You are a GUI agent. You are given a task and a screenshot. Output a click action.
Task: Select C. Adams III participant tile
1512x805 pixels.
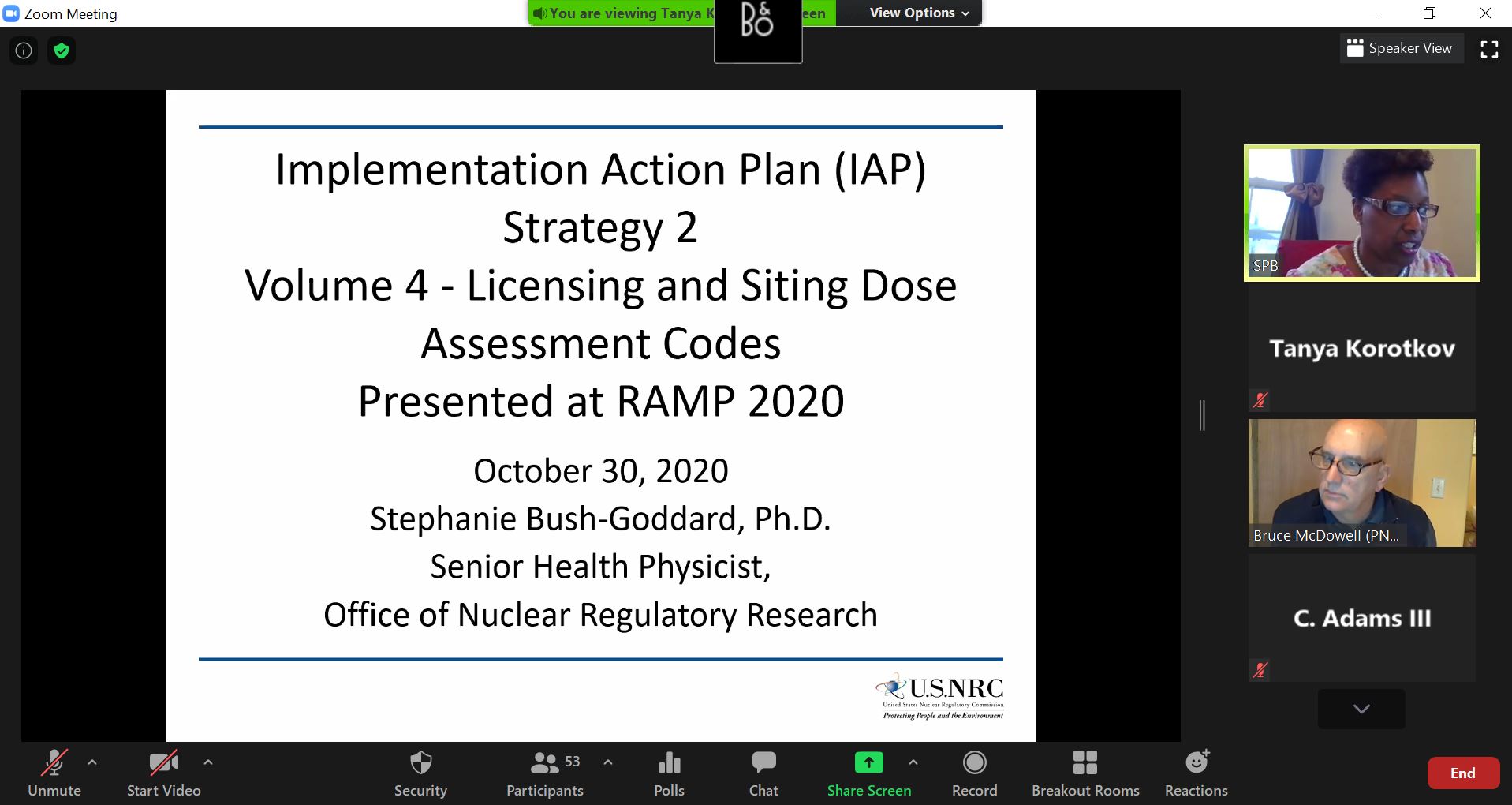coord(1362,618)
